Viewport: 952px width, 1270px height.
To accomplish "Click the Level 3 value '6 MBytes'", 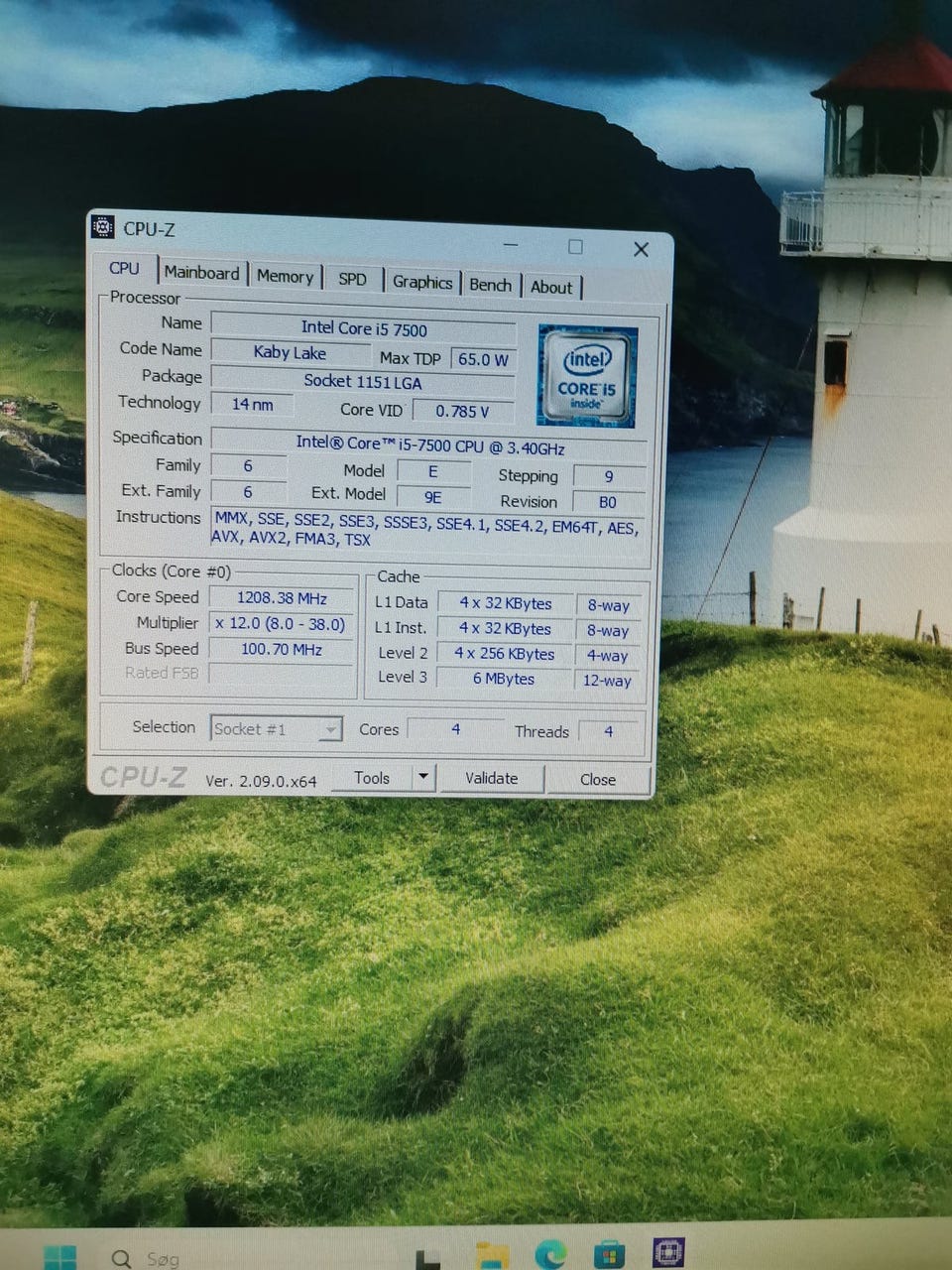I will [504, 679].
